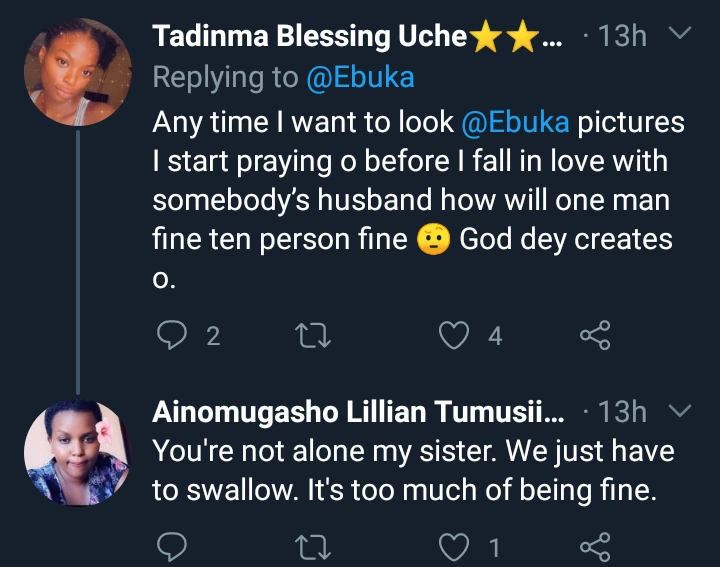This screenshot has width=720, height=567.
Task: Visit Ainomugasho Lillian Tumusii's profile via her name
Action: coord(358,412)
